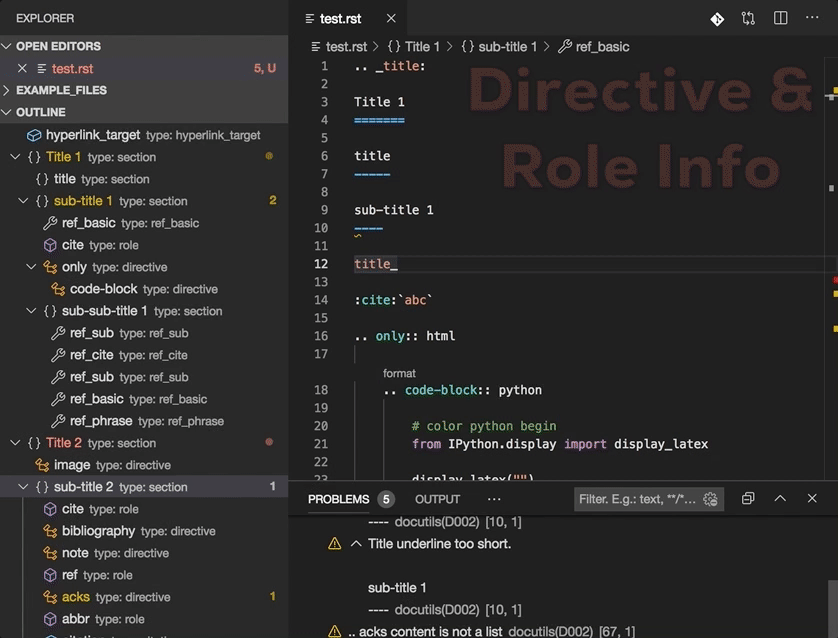Click the braces icon beside title section
Image resolution: width=838 pixels, height=638 pixels.
point(42,179)
